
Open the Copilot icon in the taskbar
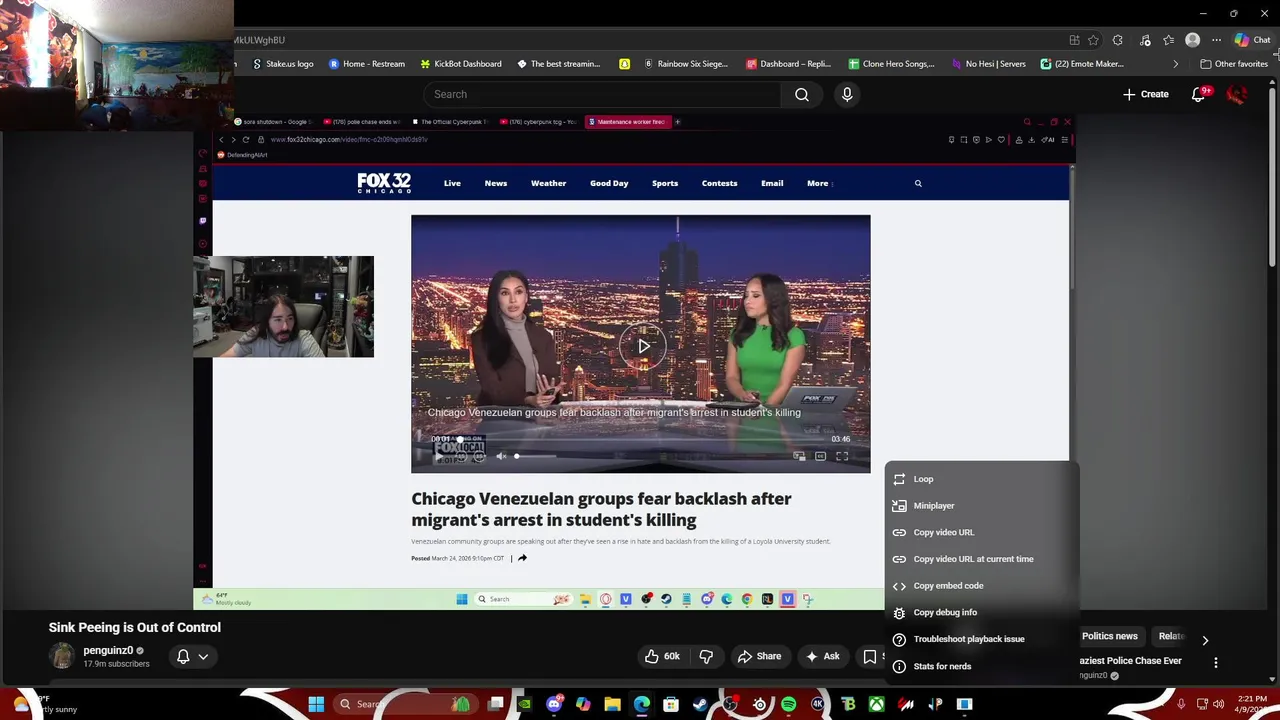click(583, 704)
